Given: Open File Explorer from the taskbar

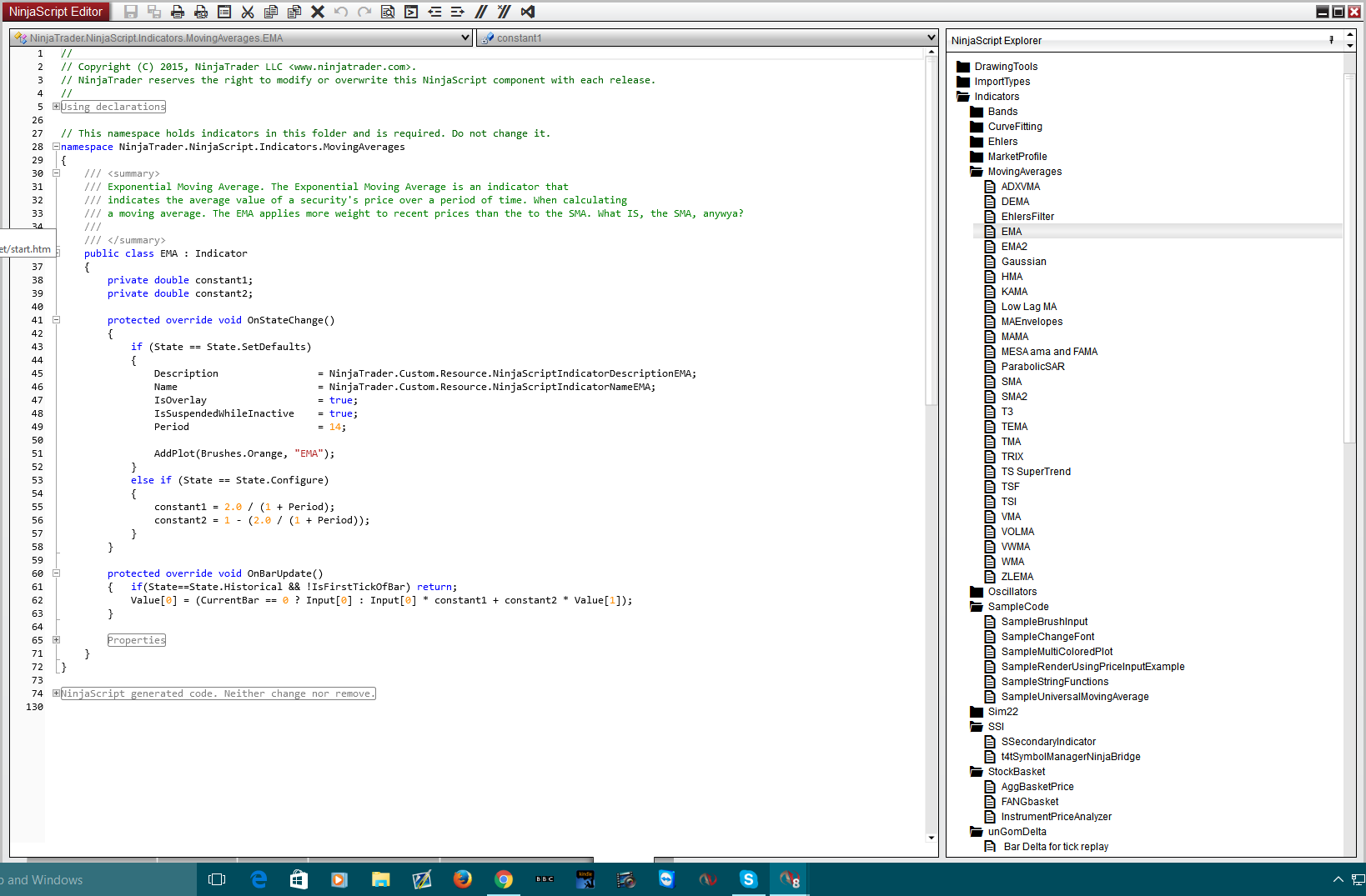Looking at the screenshot, I should pos(380,879).
